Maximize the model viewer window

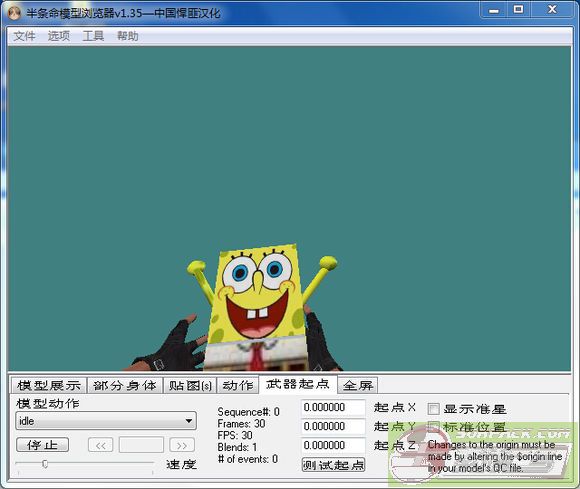(x=519, y=10)
